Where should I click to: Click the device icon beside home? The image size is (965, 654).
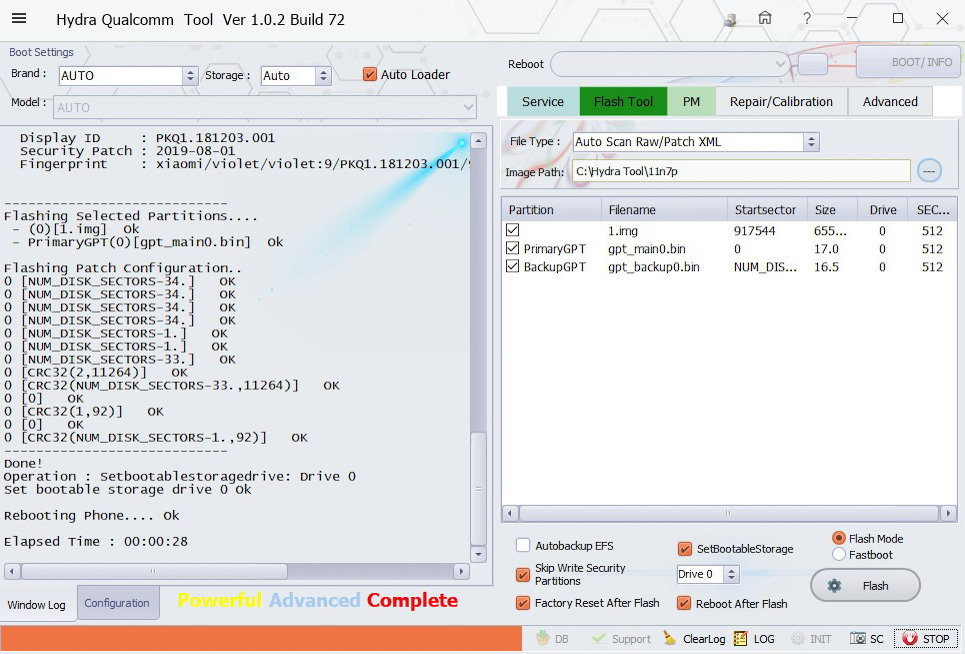tap(730, 20)
